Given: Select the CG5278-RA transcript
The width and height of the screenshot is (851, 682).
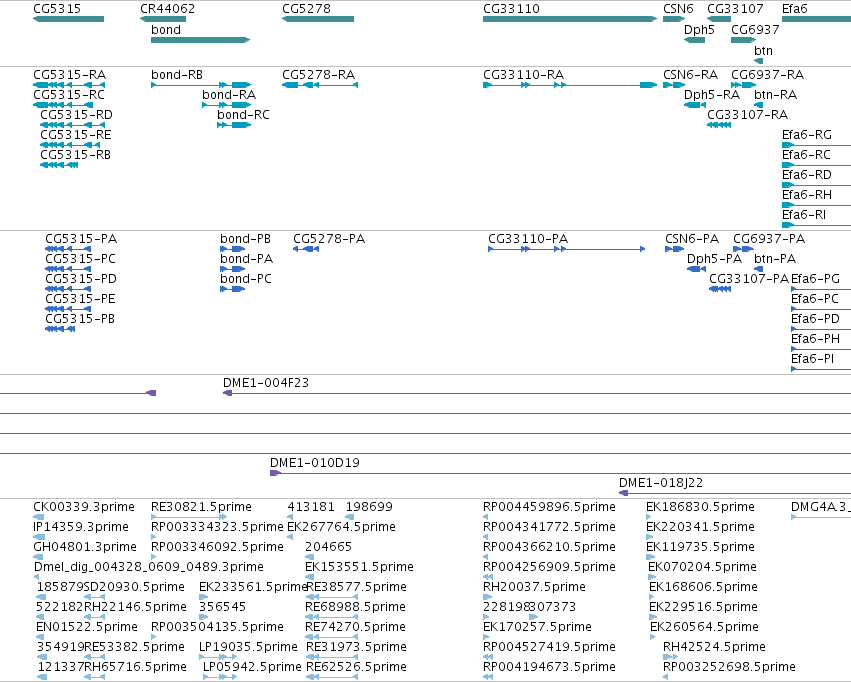Looking at the screenshot, I should tap(319, 75).
